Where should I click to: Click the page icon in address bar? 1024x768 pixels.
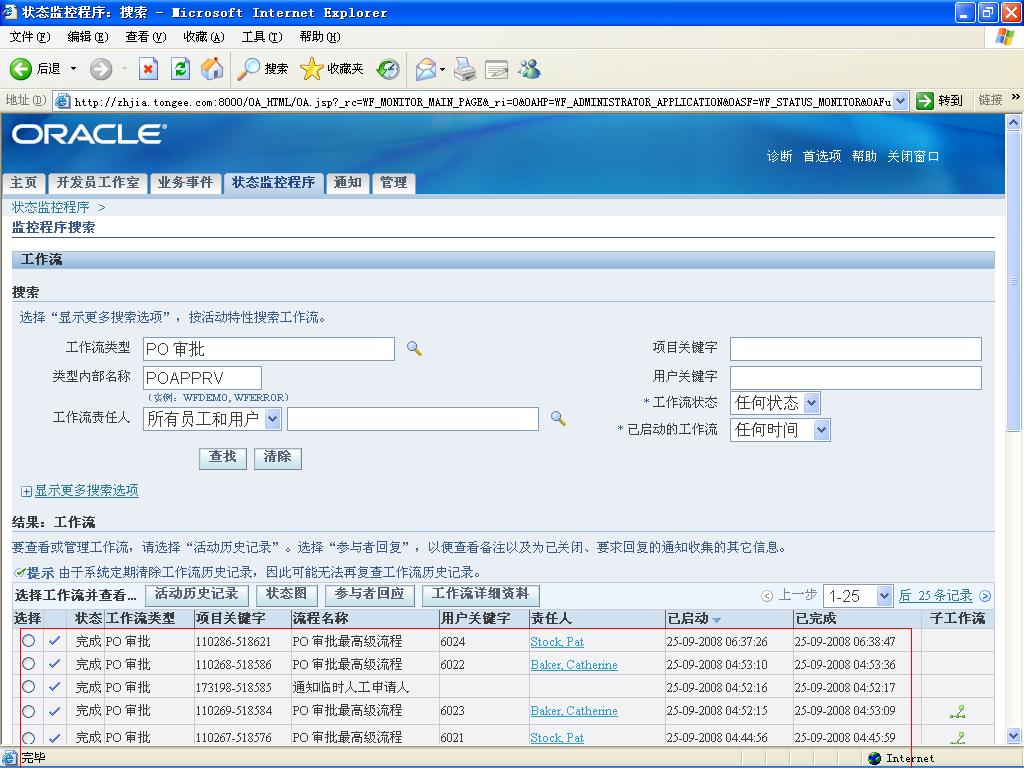63,101
